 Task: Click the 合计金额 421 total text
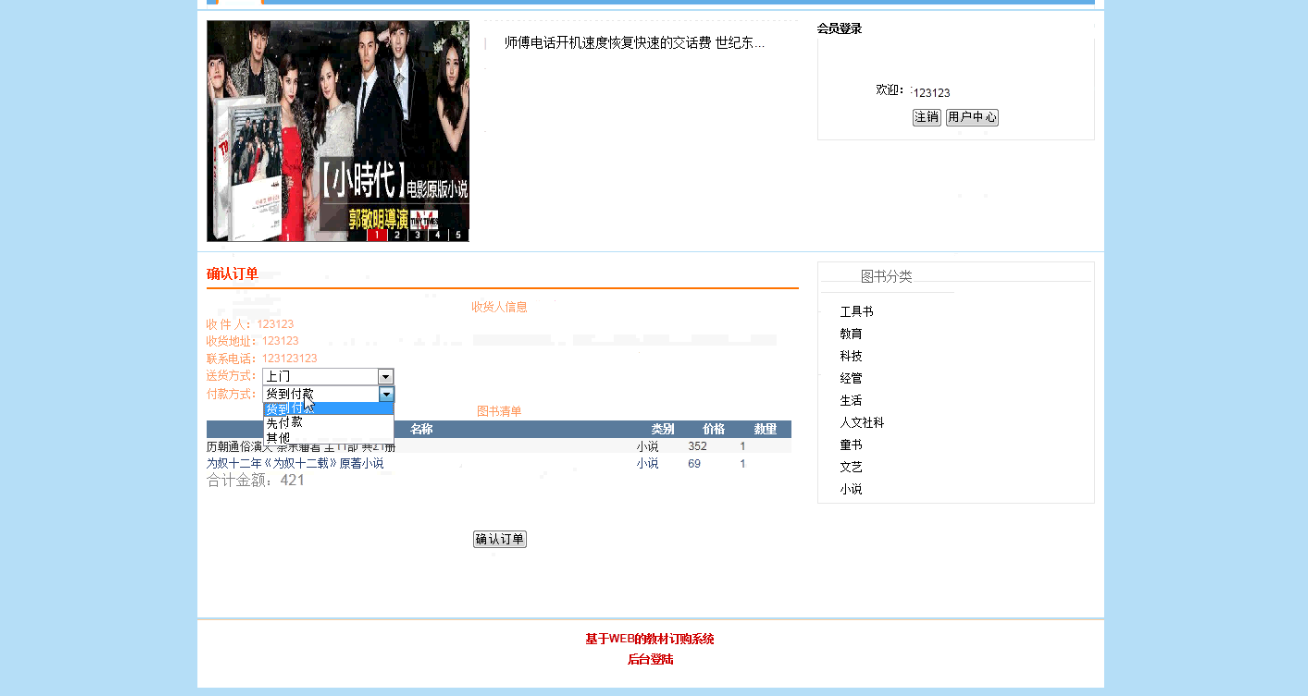(x=256, y=480)
